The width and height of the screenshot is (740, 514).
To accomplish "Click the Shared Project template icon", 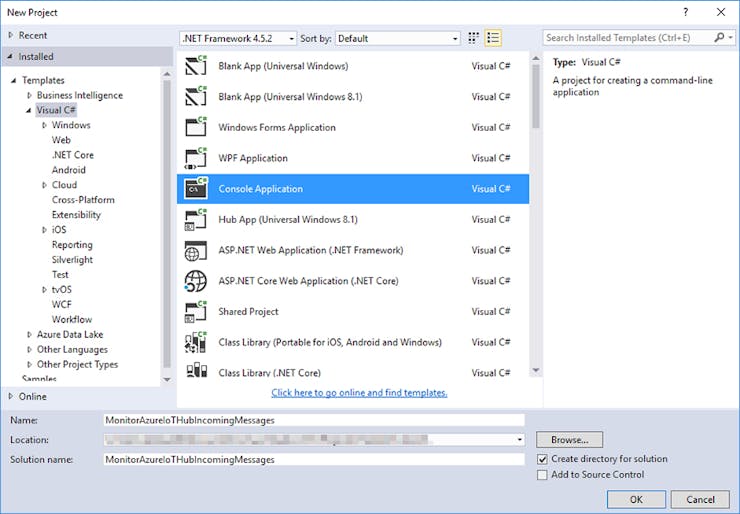I will [x=196, y=312].
